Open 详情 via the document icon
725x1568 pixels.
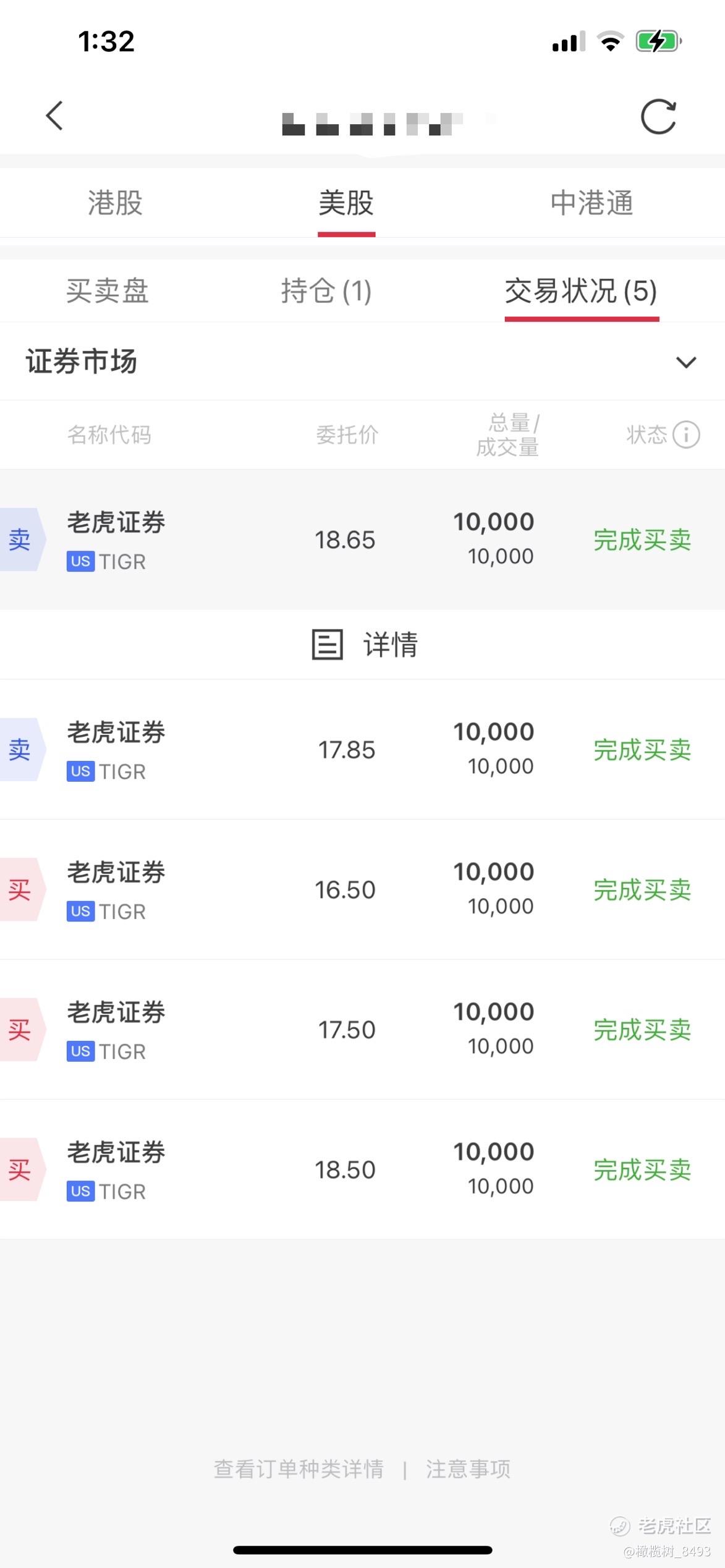pyautogui.click(x=327, y=645)
